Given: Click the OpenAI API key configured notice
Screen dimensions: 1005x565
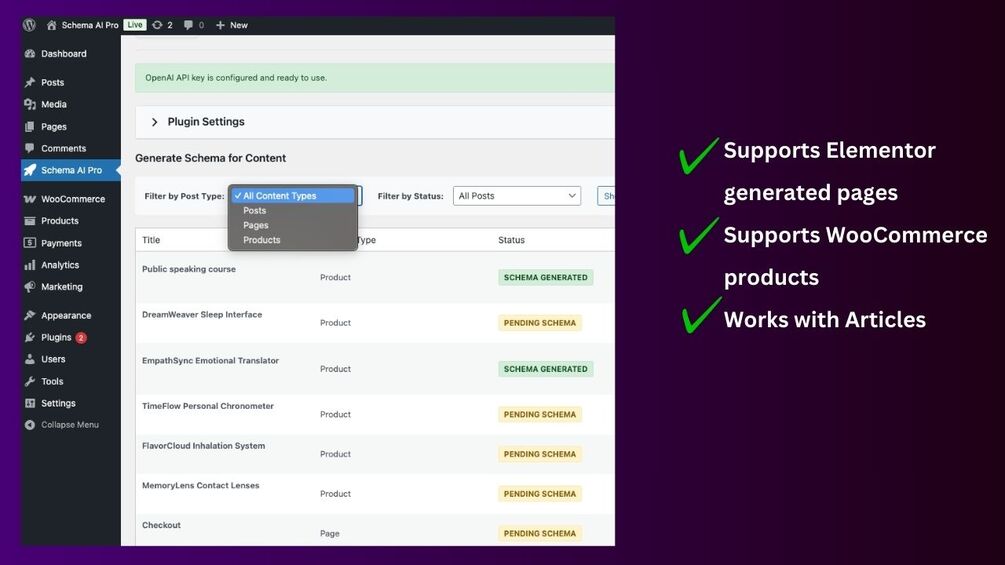Looking at the screenshot, I should pos(375,78).
